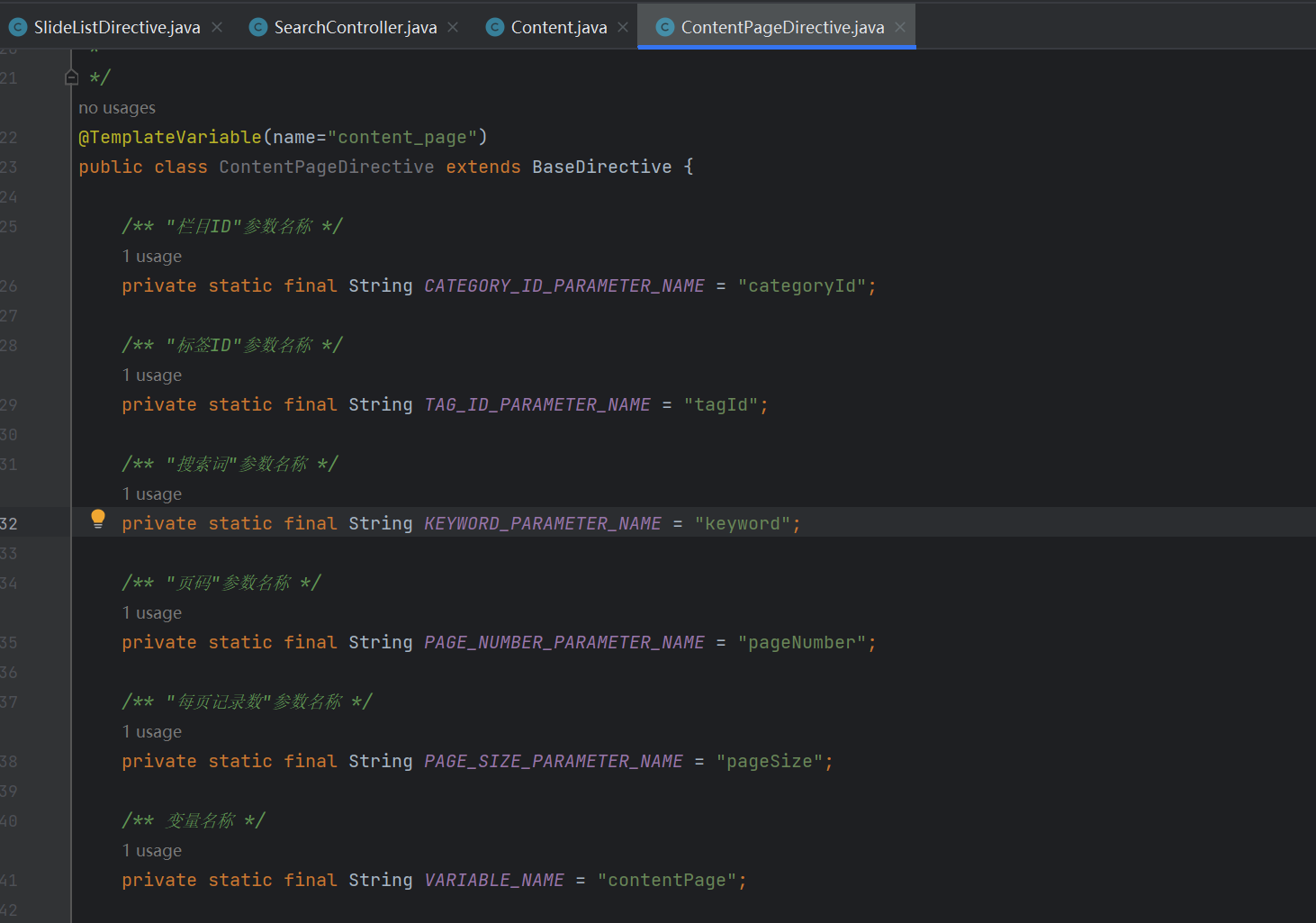
Task: Click the "content_page" string literal
Action: pyautogui.click(x=402, y=137)
